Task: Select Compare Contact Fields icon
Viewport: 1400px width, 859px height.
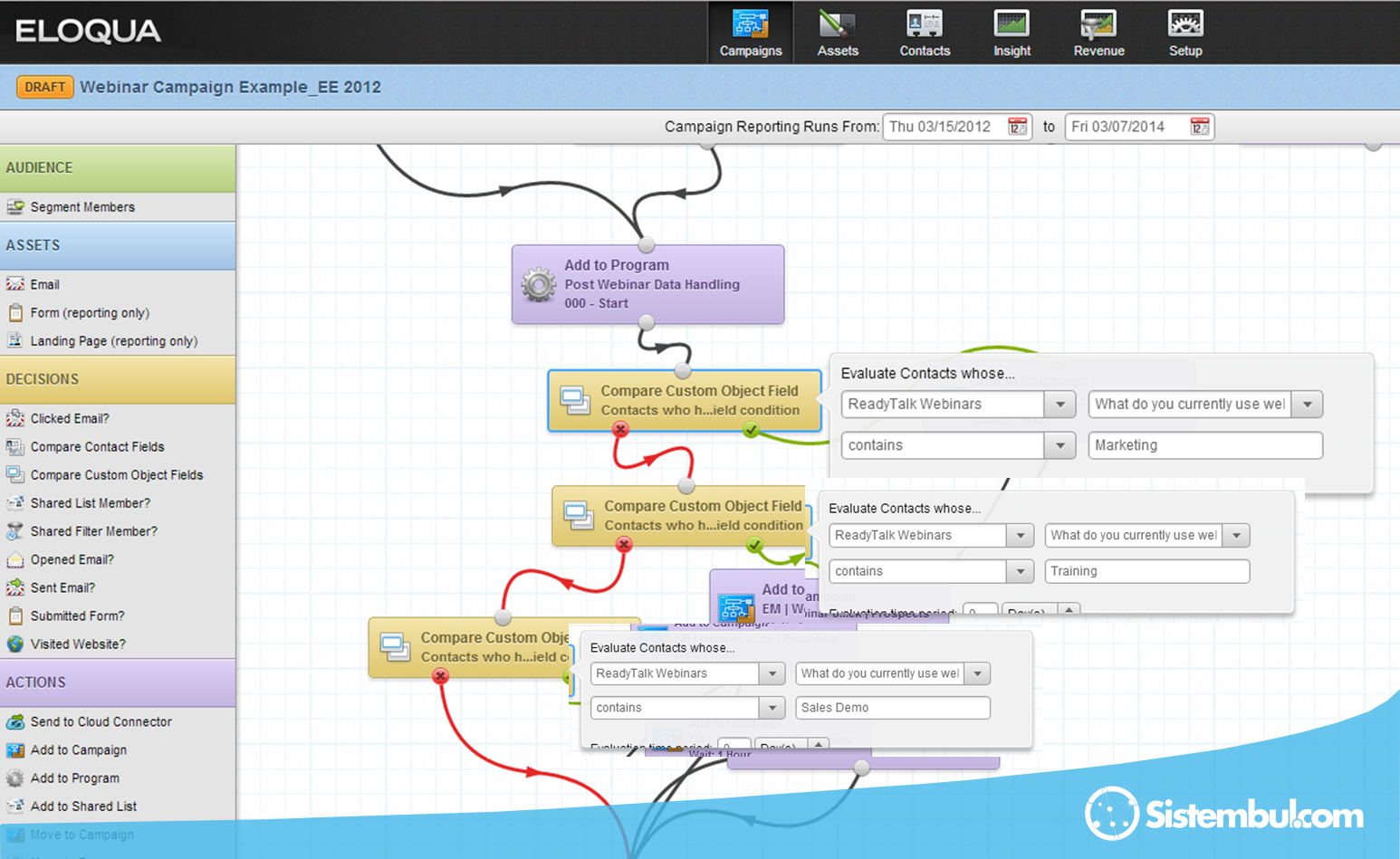Action: coord(15,446)
